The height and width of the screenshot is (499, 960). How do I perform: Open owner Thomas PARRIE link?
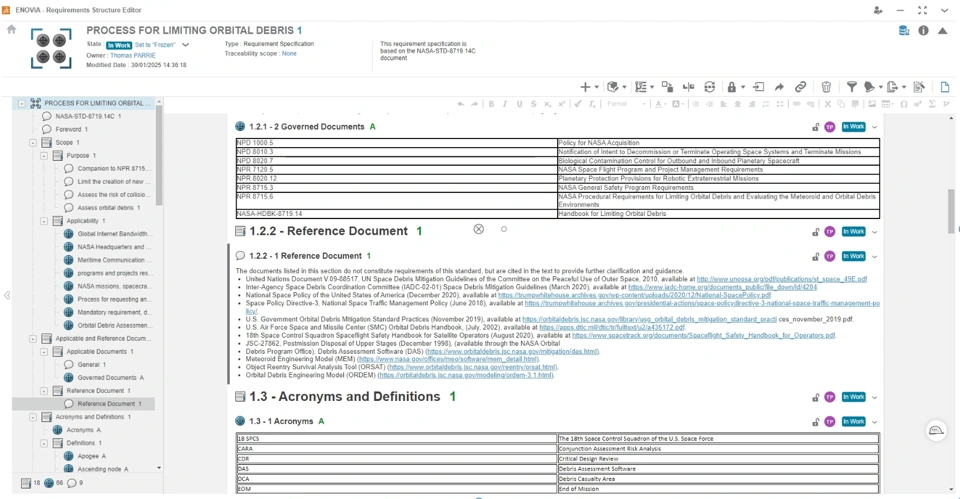[133, 55]
